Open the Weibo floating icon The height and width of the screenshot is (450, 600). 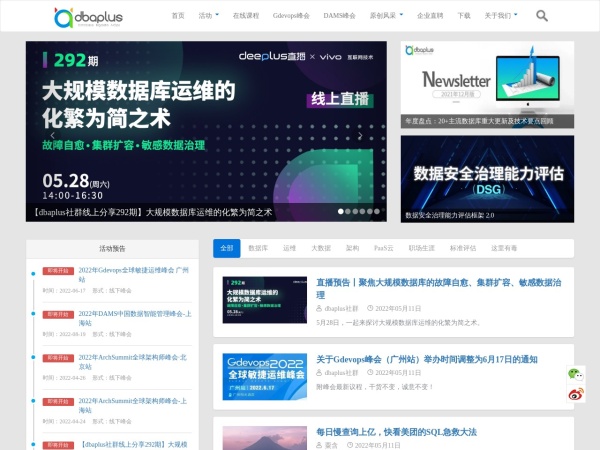coord(576,394)
